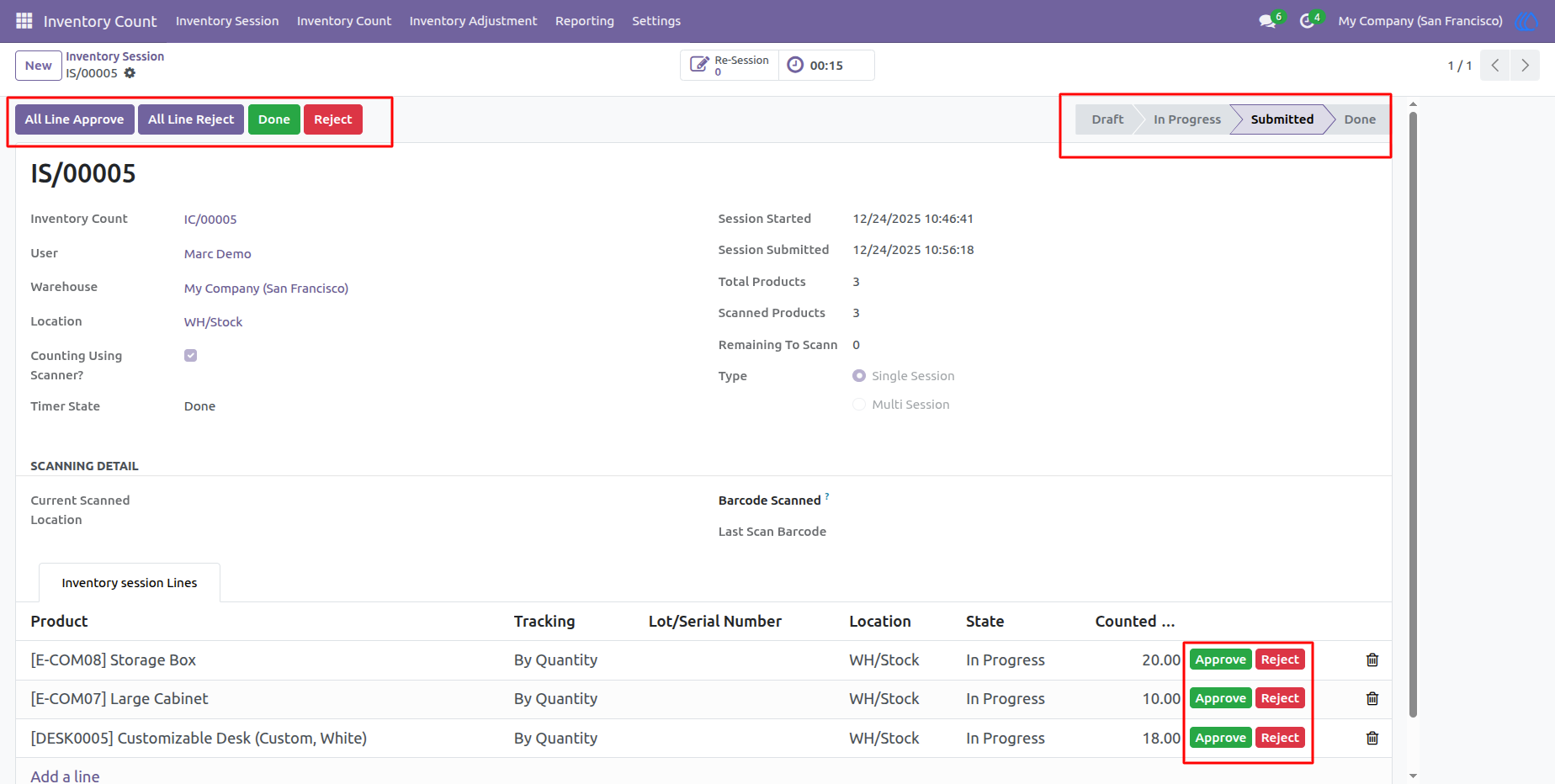This screenshot has height=784, width=1555.
Task: Open the chat messages icon
Action: pyautogui.click(x=1267, y=21)
